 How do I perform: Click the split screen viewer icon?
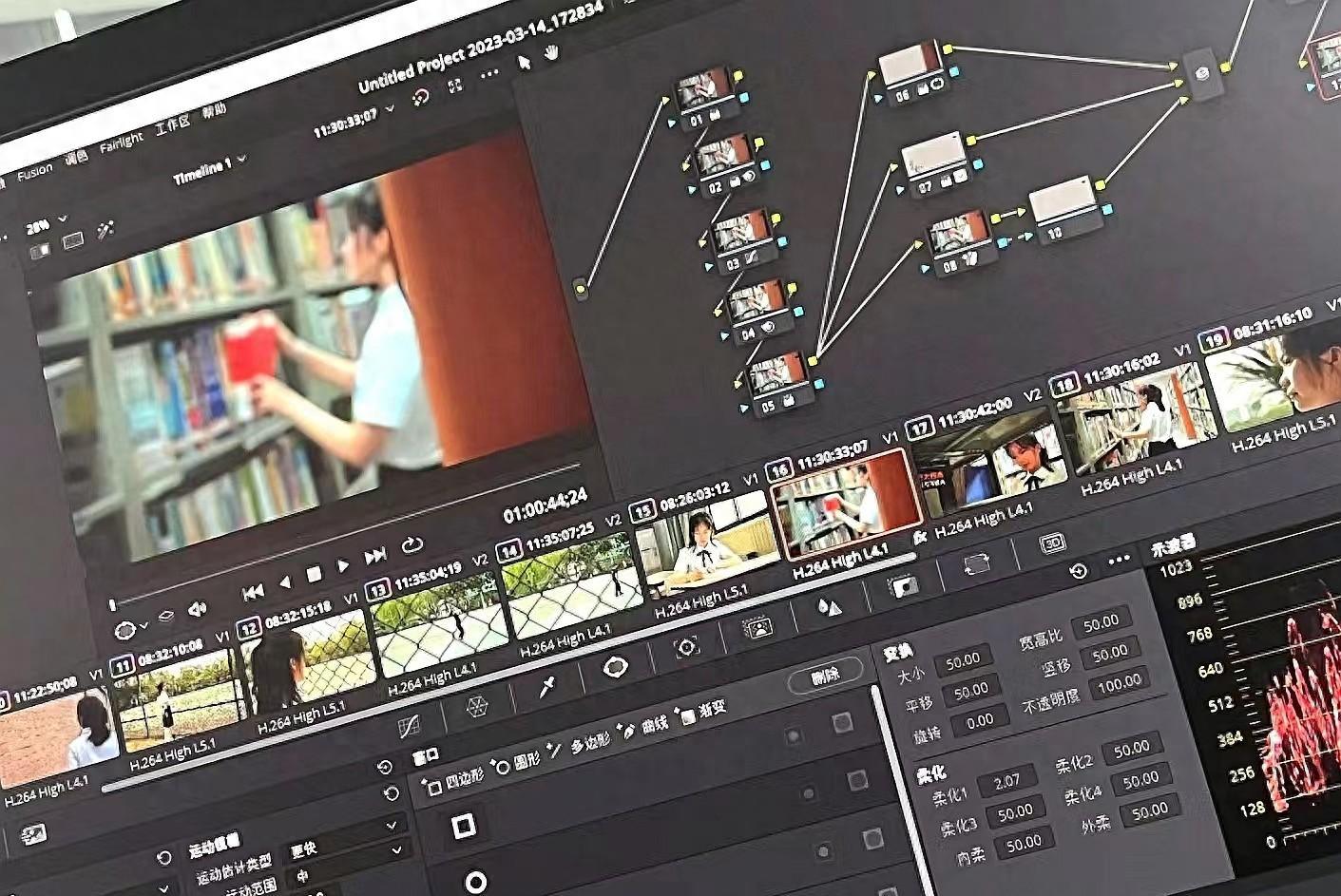pyautogui.click(x=73, y=242)
